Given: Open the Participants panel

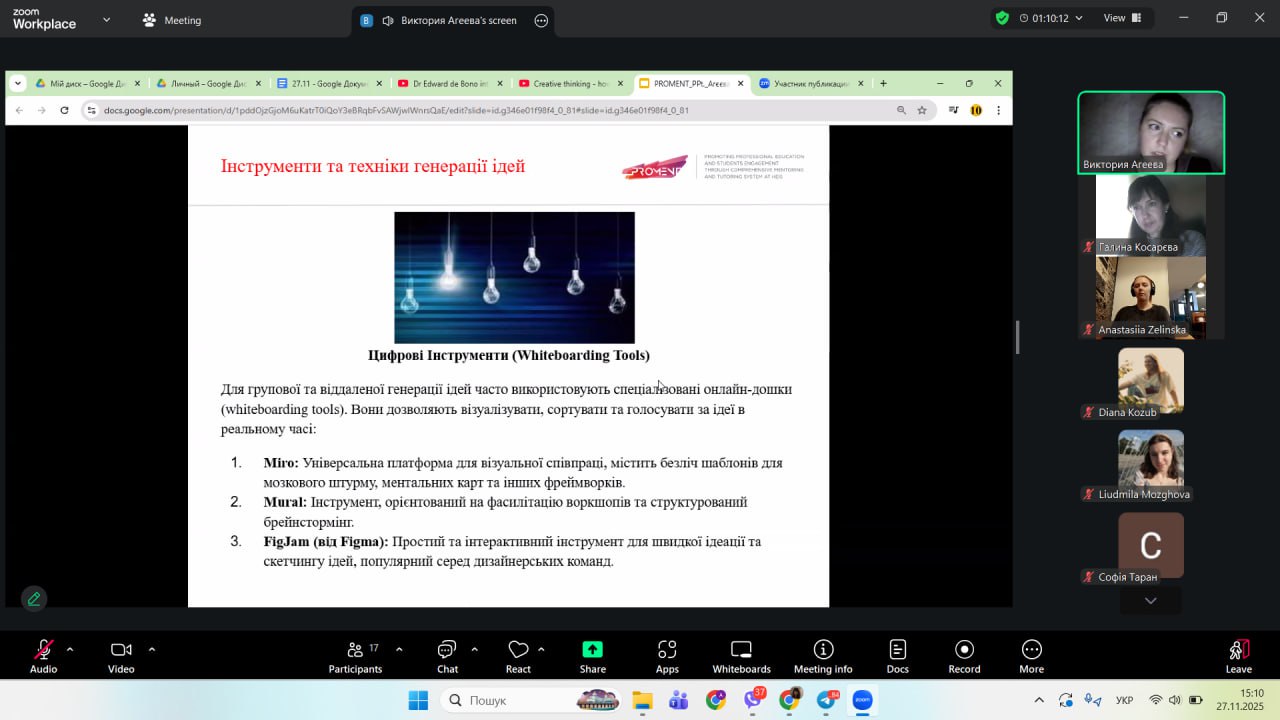Looking at the screenshot, I should 355,655.
